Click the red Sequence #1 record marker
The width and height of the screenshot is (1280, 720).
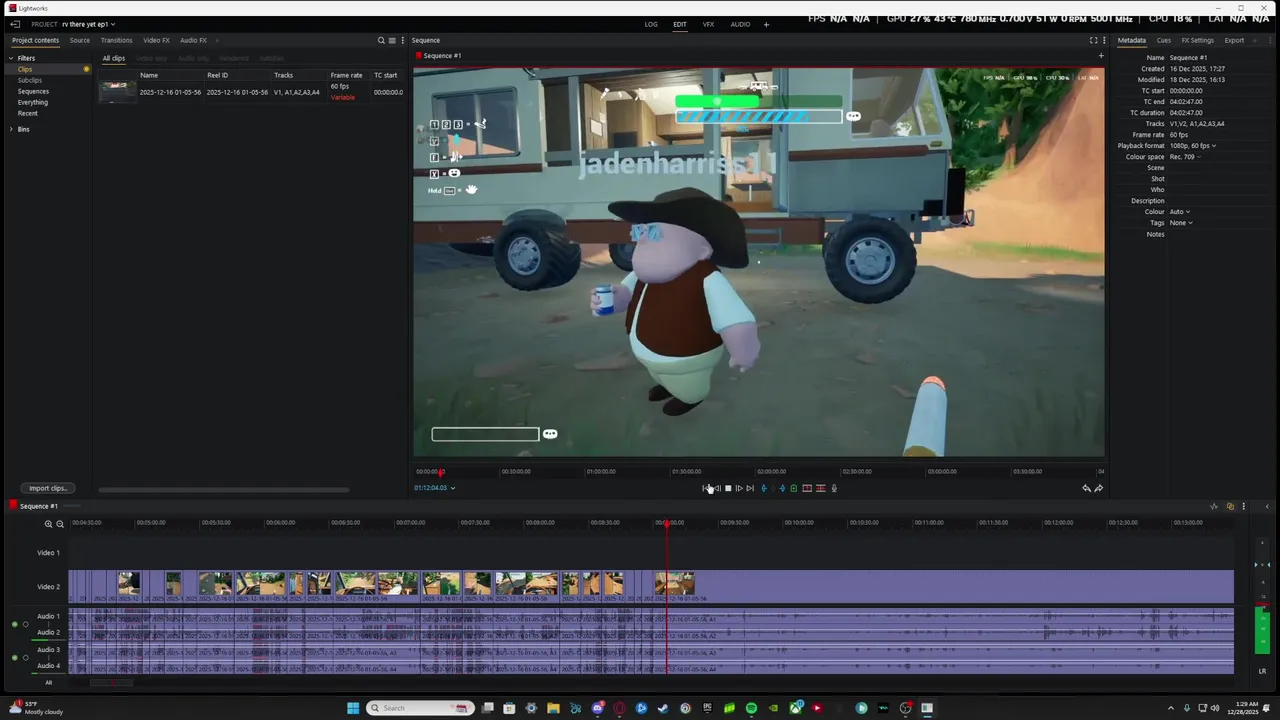click(x=13, y=506)
